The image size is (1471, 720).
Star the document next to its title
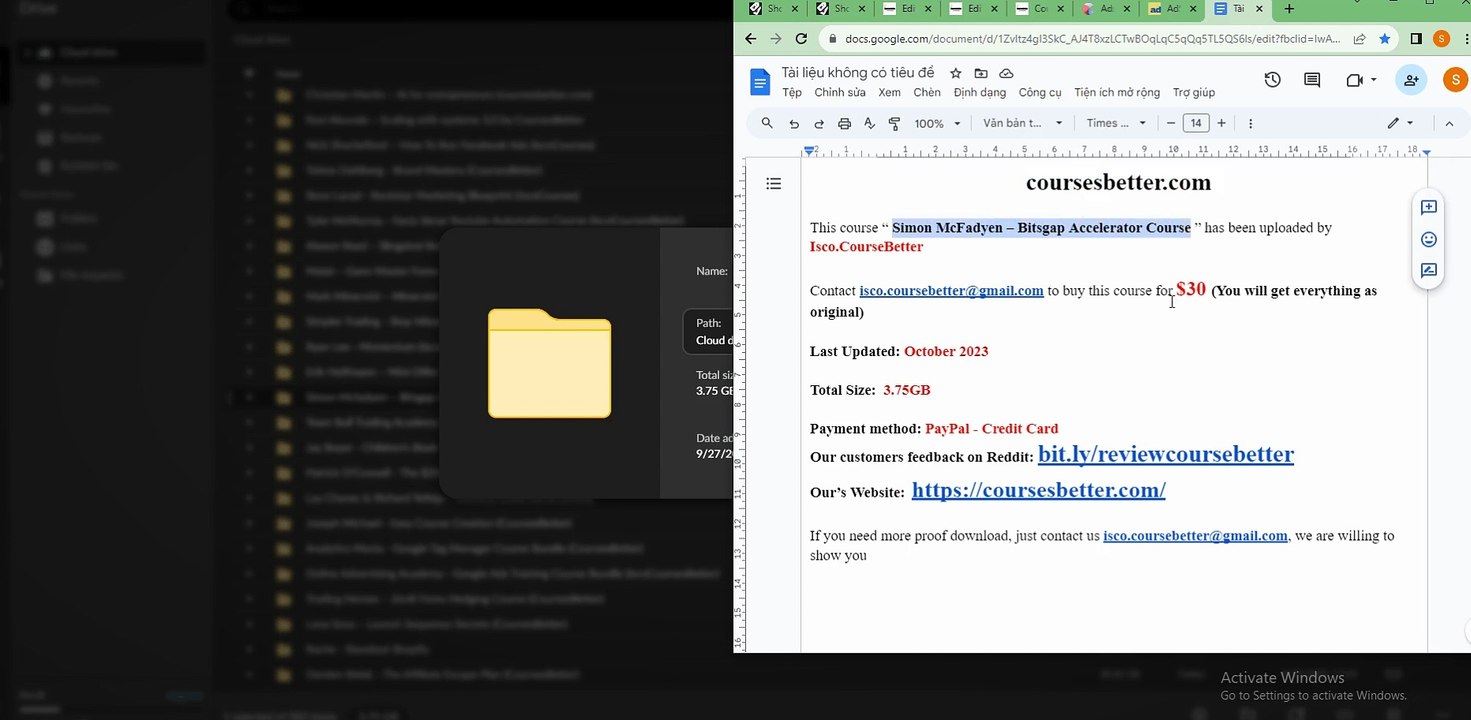955,73
